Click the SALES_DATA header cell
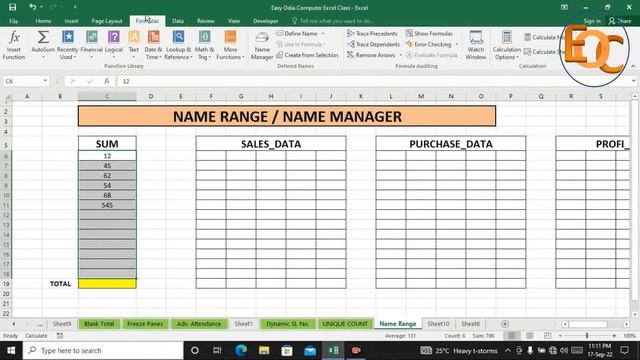The width and height of the screenshot is (640, 360). tap(271, 144)
